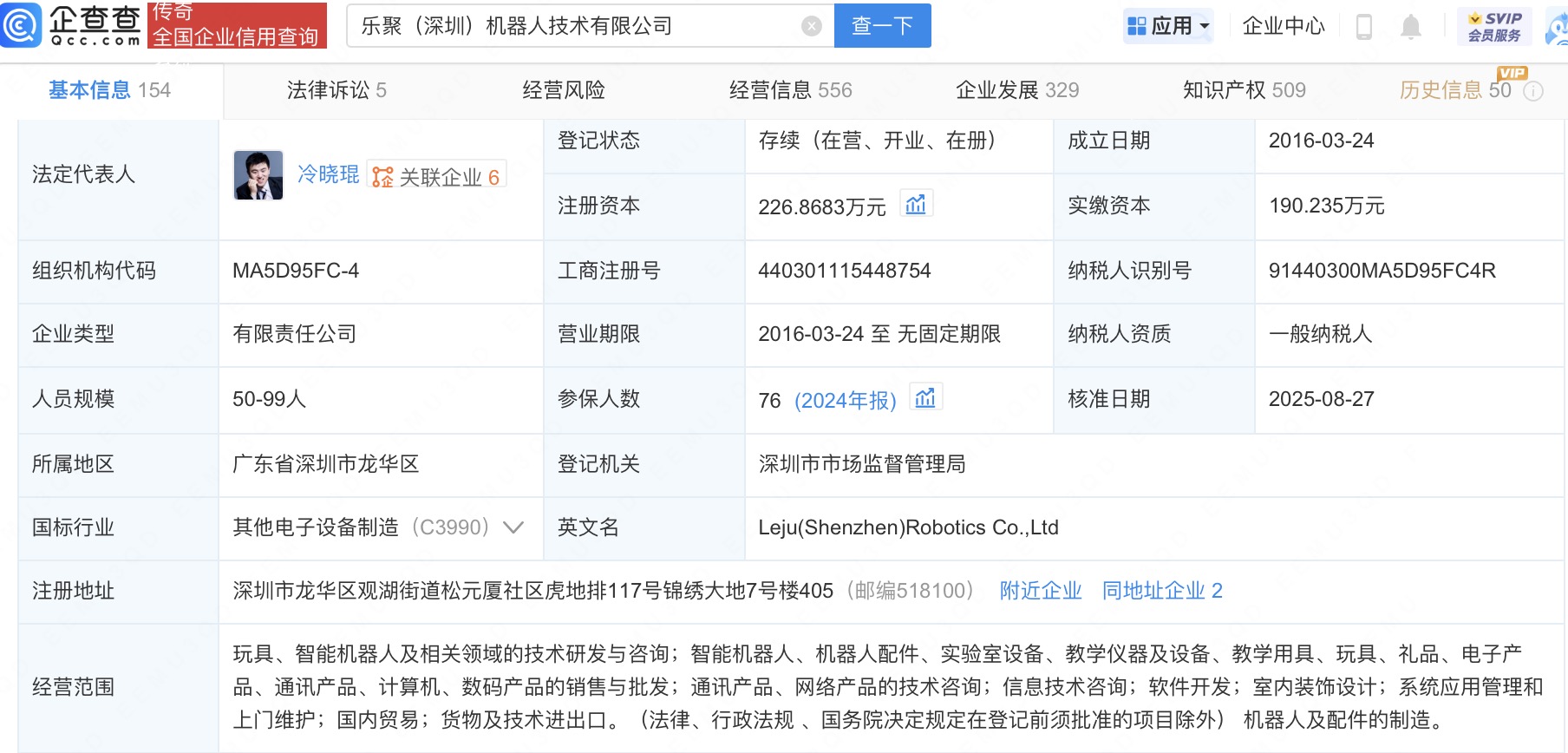This screenshot has width=1568, height=753.
Task: View registered capital trend chart icon
Action: (x=916, y=205)
